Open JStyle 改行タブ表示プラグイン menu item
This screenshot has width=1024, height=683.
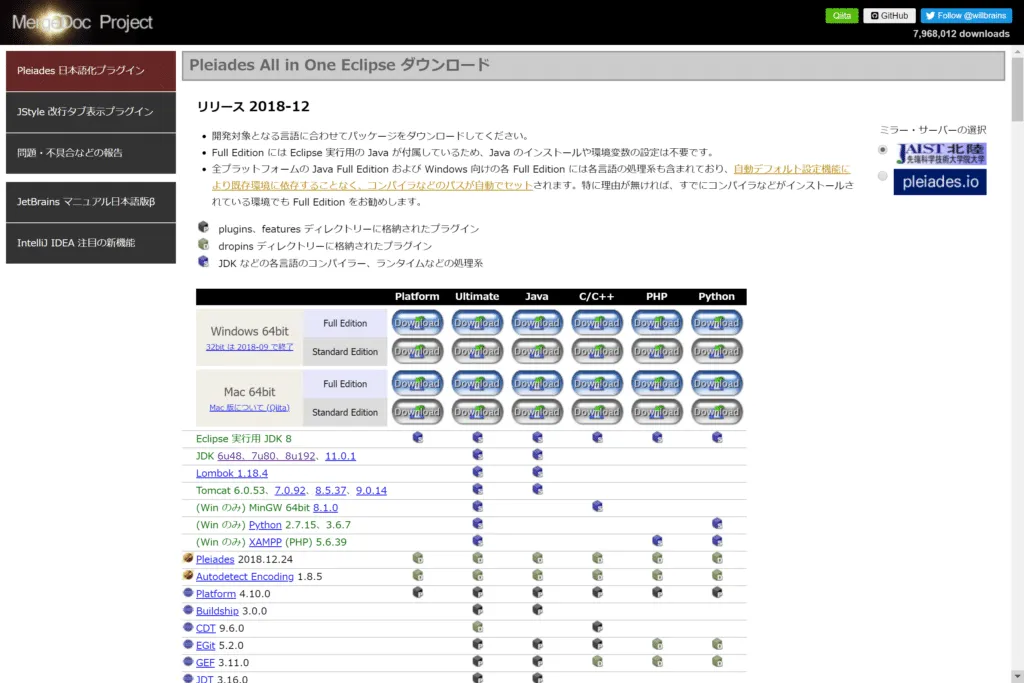[x=91, y=112]
